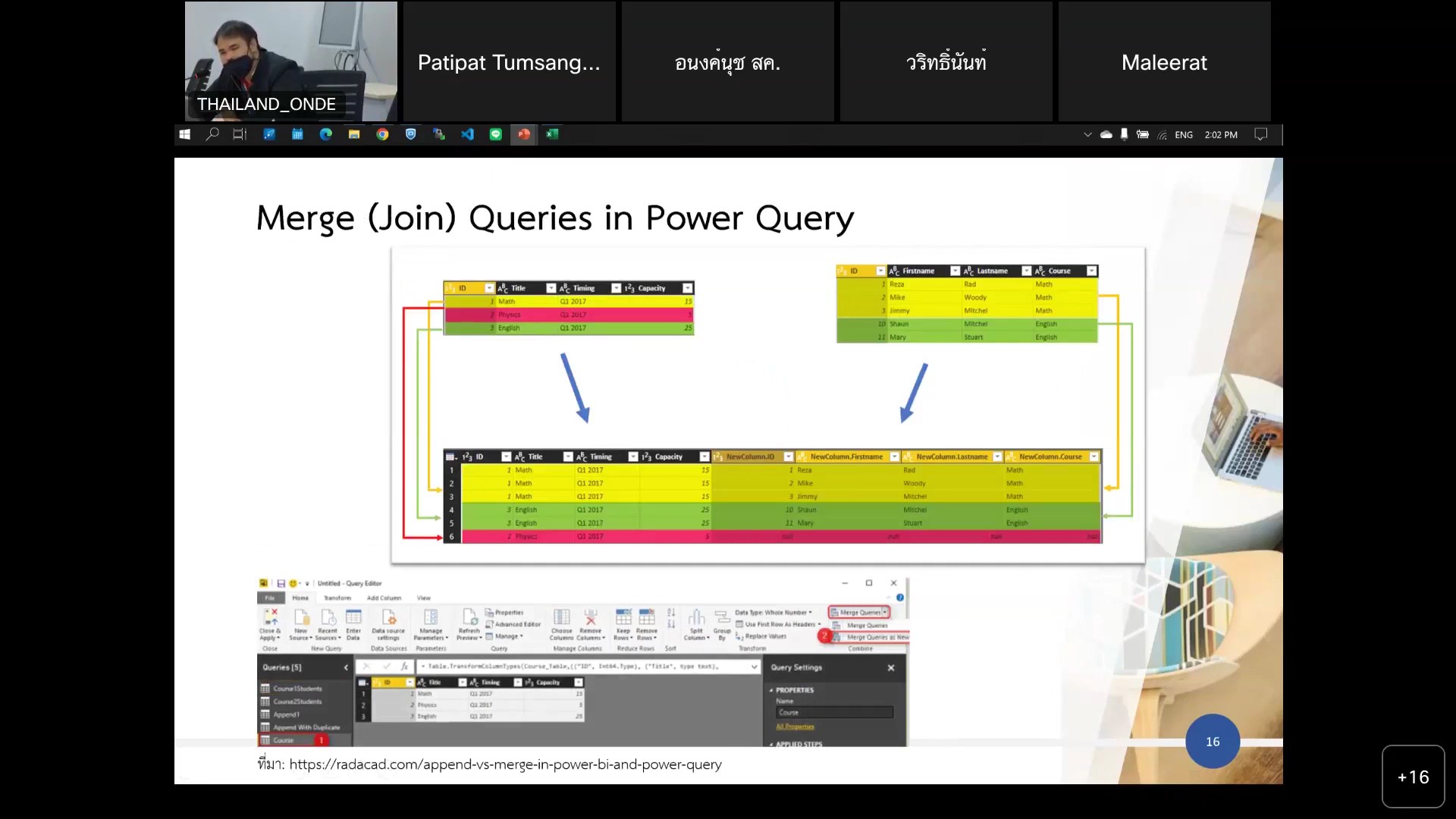1456x819 pixels.
Task: Expand the Merge Queries dropdown arrow
Action: point(885,612)
